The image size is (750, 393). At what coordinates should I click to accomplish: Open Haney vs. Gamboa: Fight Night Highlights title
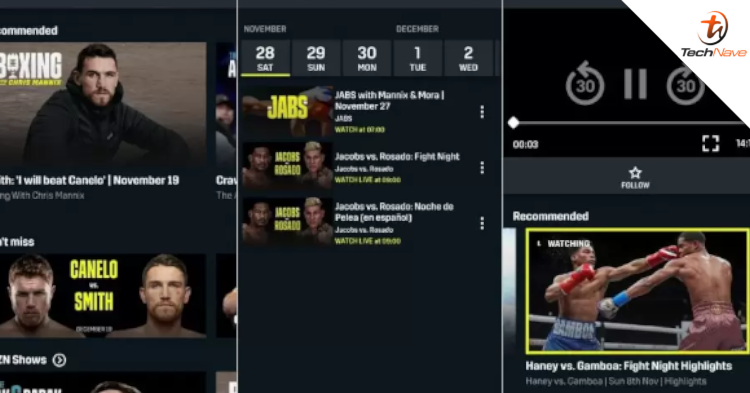pos(629,366)
